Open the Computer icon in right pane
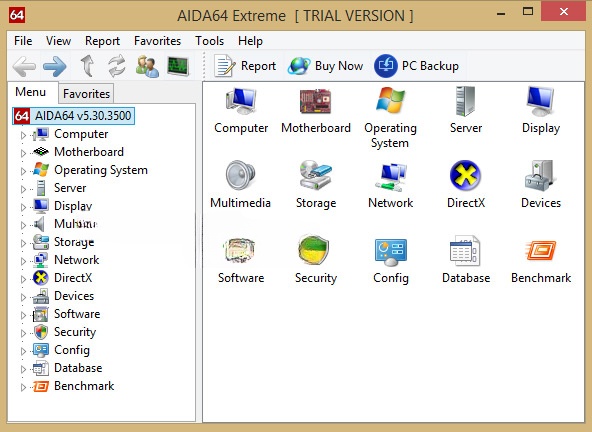 click(241, 101)
